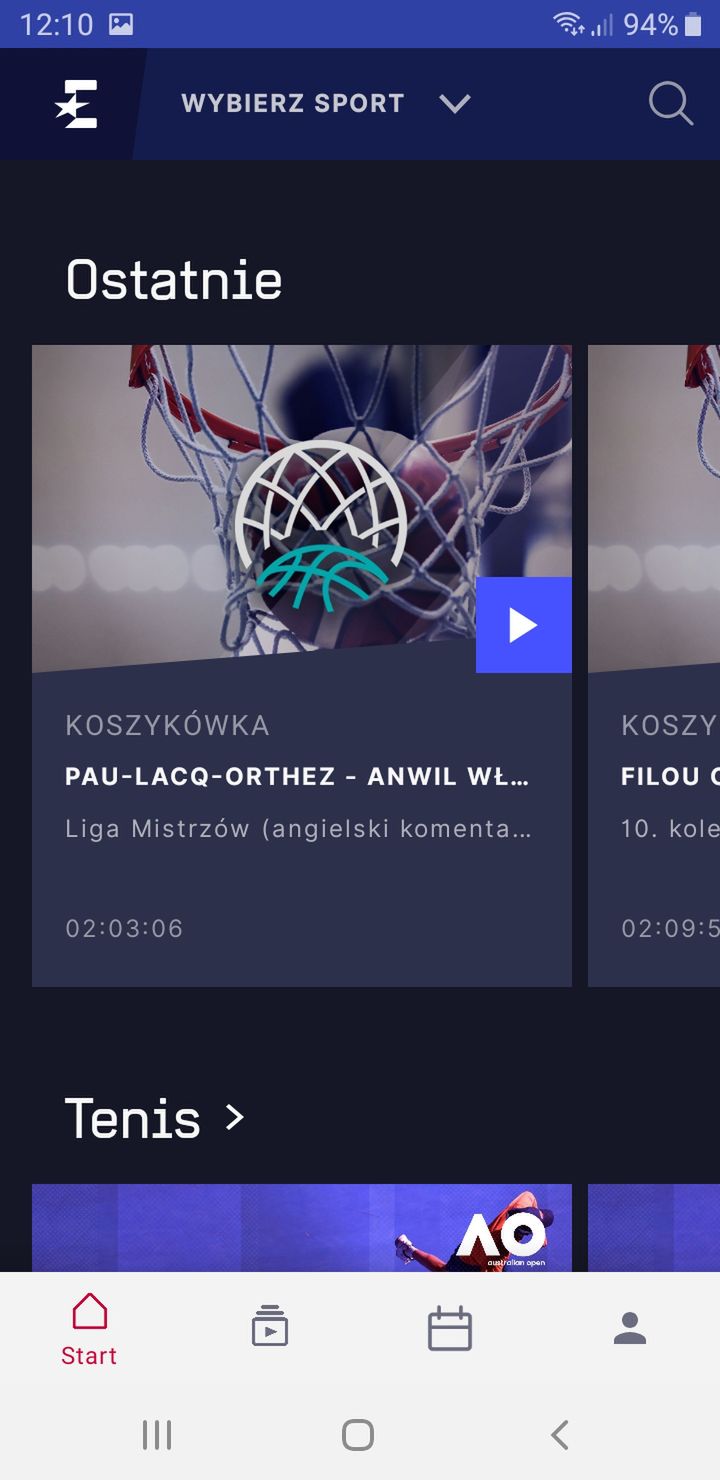Tap the Eurosport logo icon

click(76, 104)
